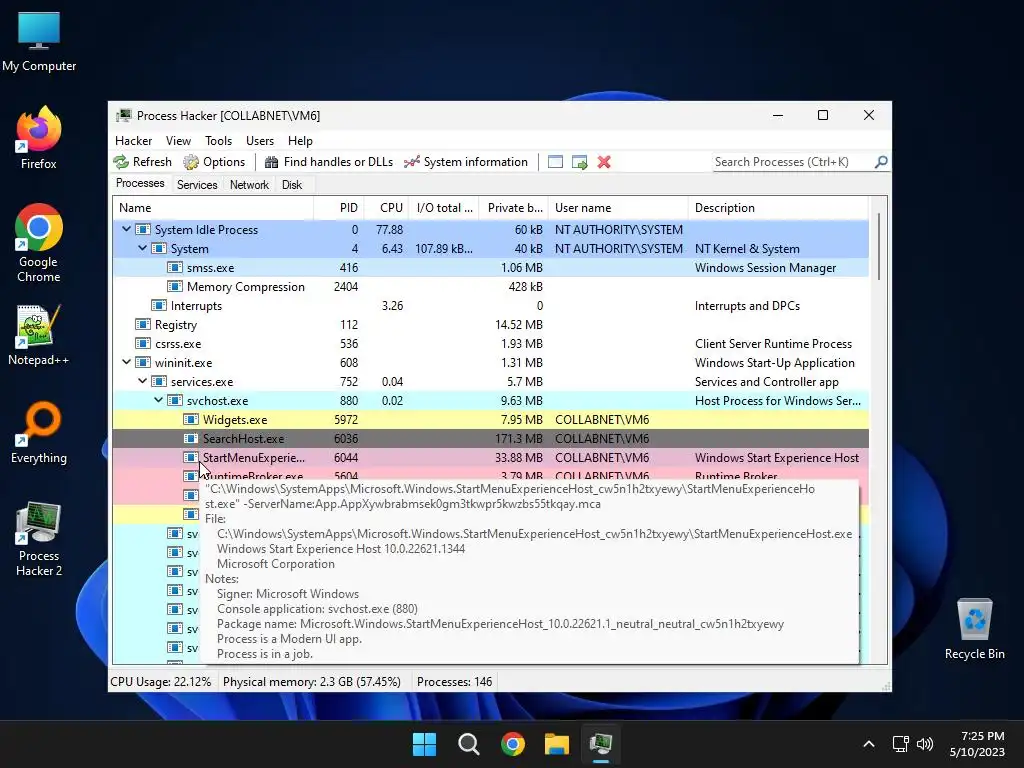This screenshot has height=768, width=1024.
Task: Open File Explorer from taskbar
Action: pyautogui.click(x=557, y=744)
